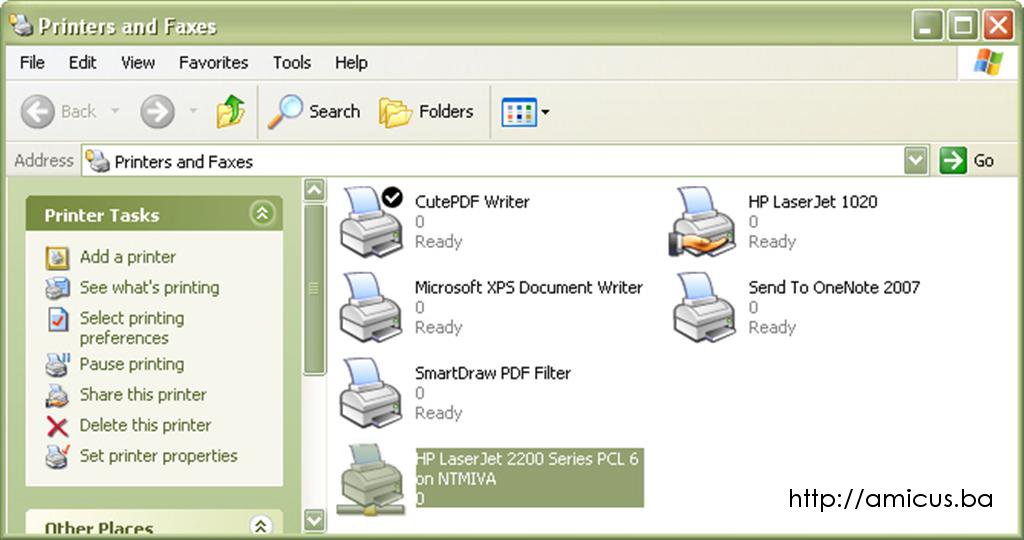Select the CutePDF Writer printer icon
The height and width of the screenshot is (540, 1024).
[x=372, y=222]
